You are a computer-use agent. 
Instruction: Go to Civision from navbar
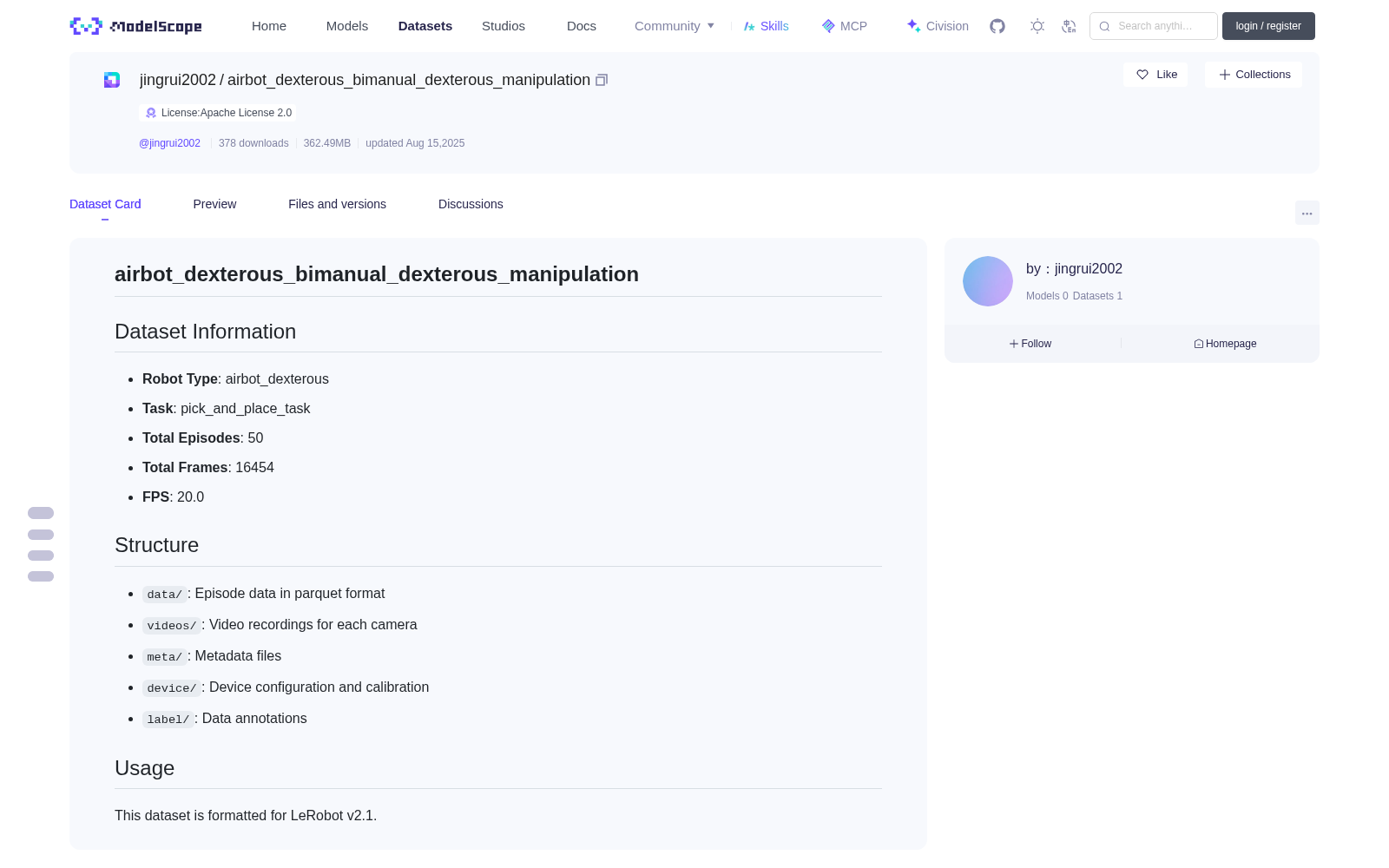[x=938, y=26]
